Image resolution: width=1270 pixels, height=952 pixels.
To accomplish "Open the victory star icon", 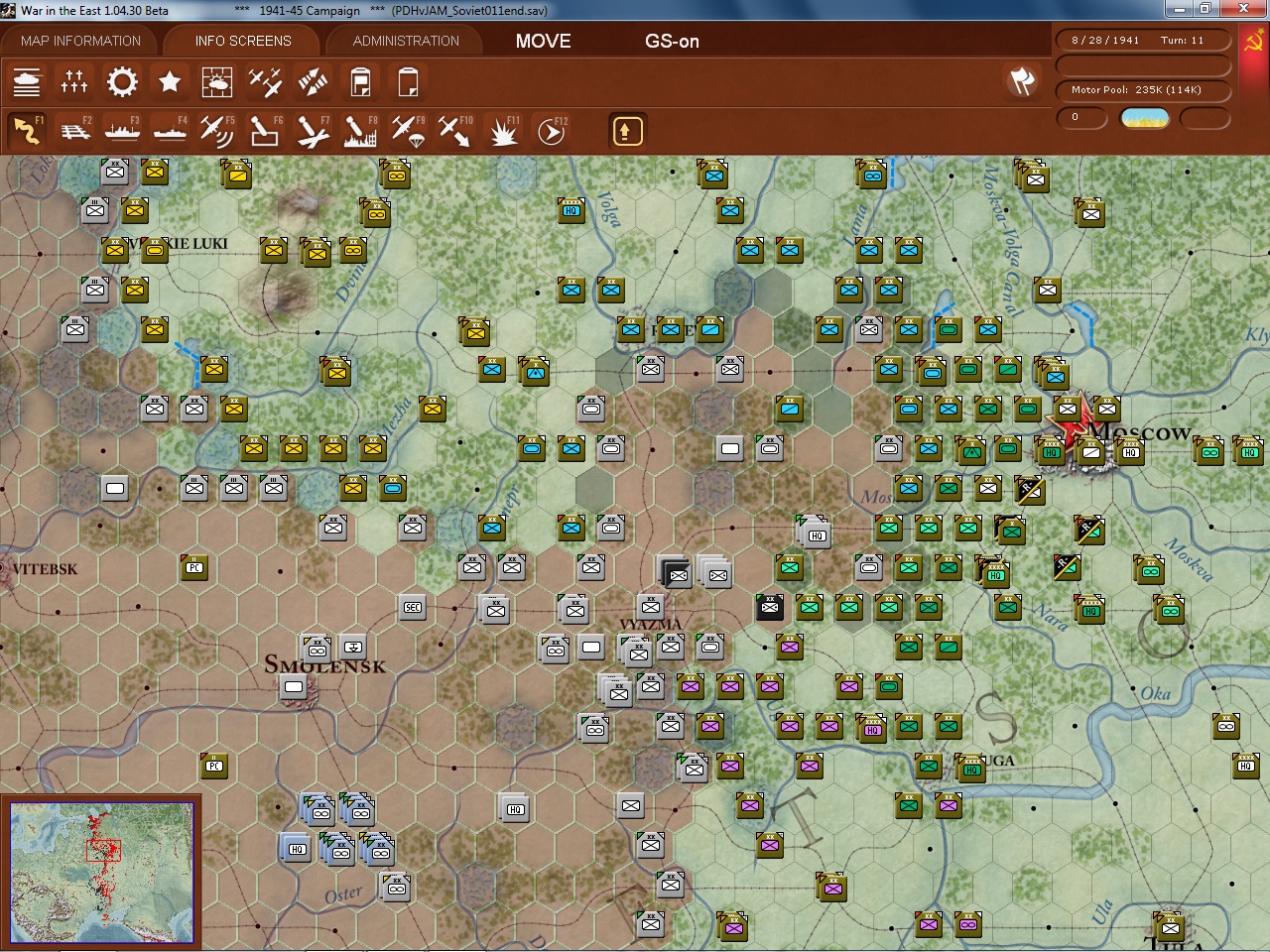I will tap(170, 82).
